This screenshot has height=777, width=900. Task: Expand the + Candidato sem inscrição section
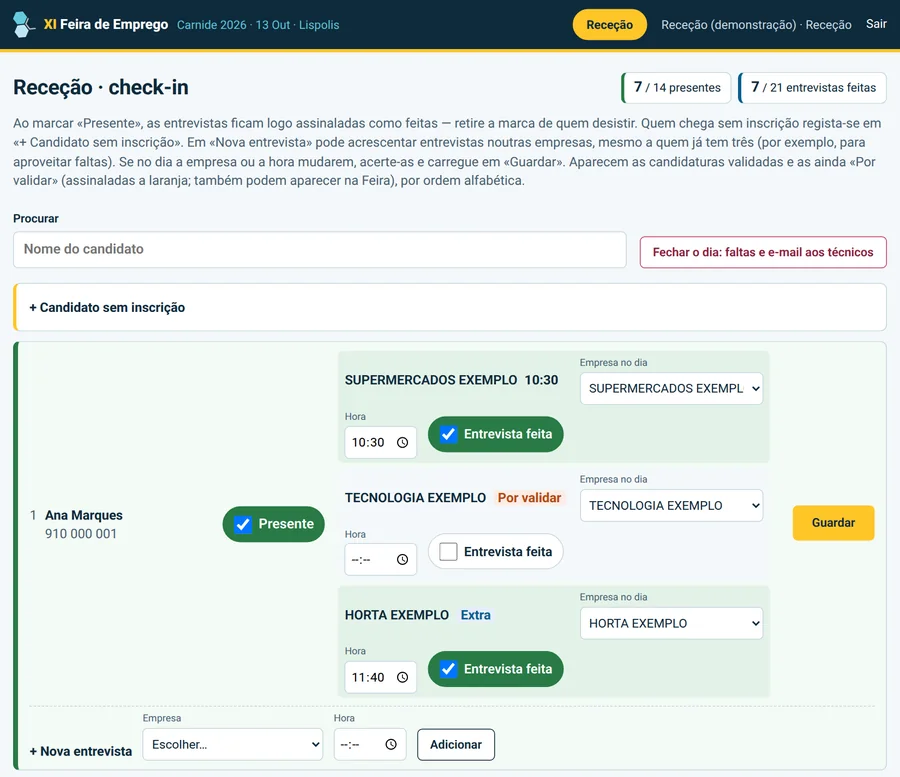coord(451,307)
